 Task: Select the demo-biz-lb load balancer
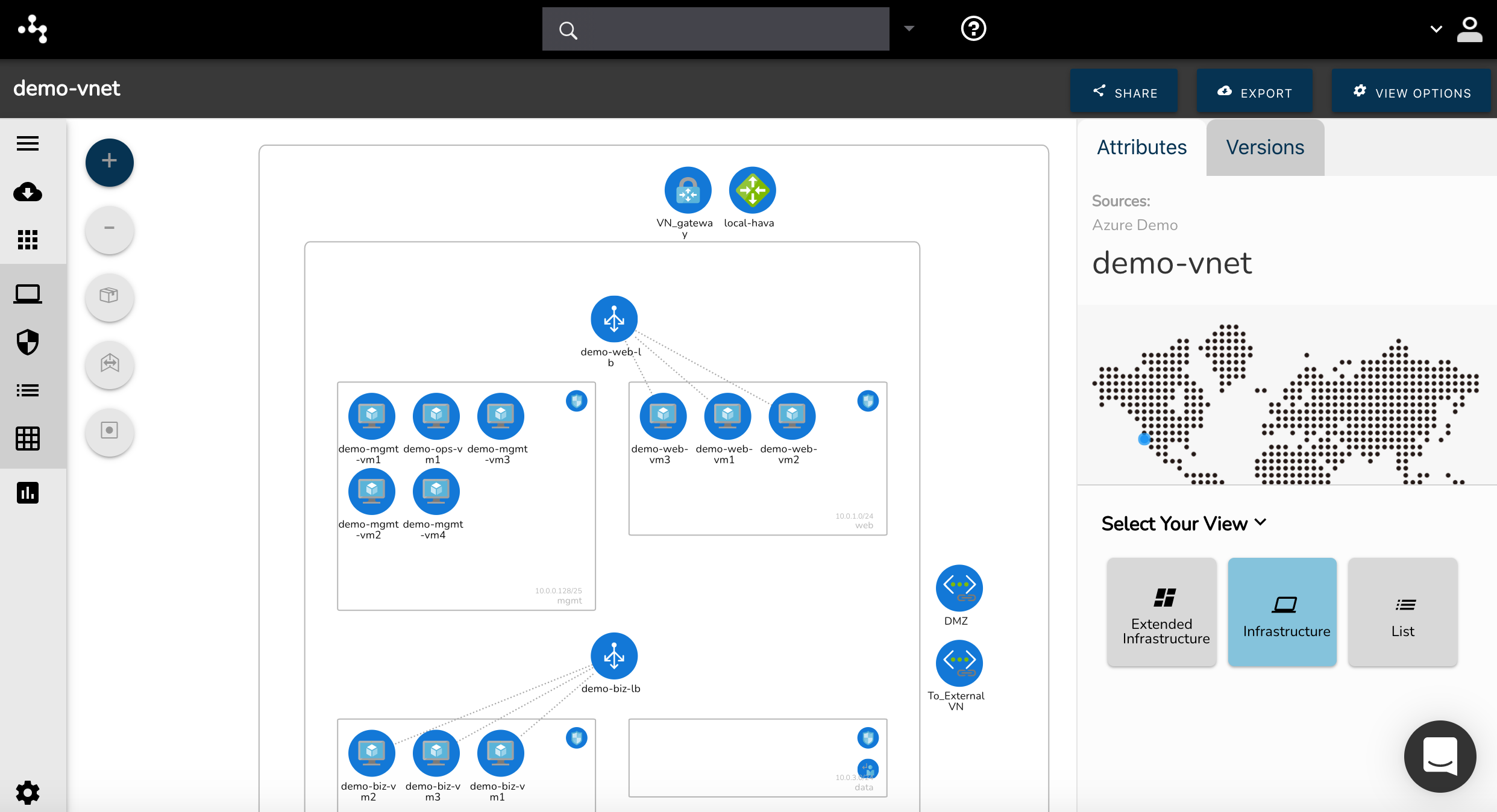(614, 656)
